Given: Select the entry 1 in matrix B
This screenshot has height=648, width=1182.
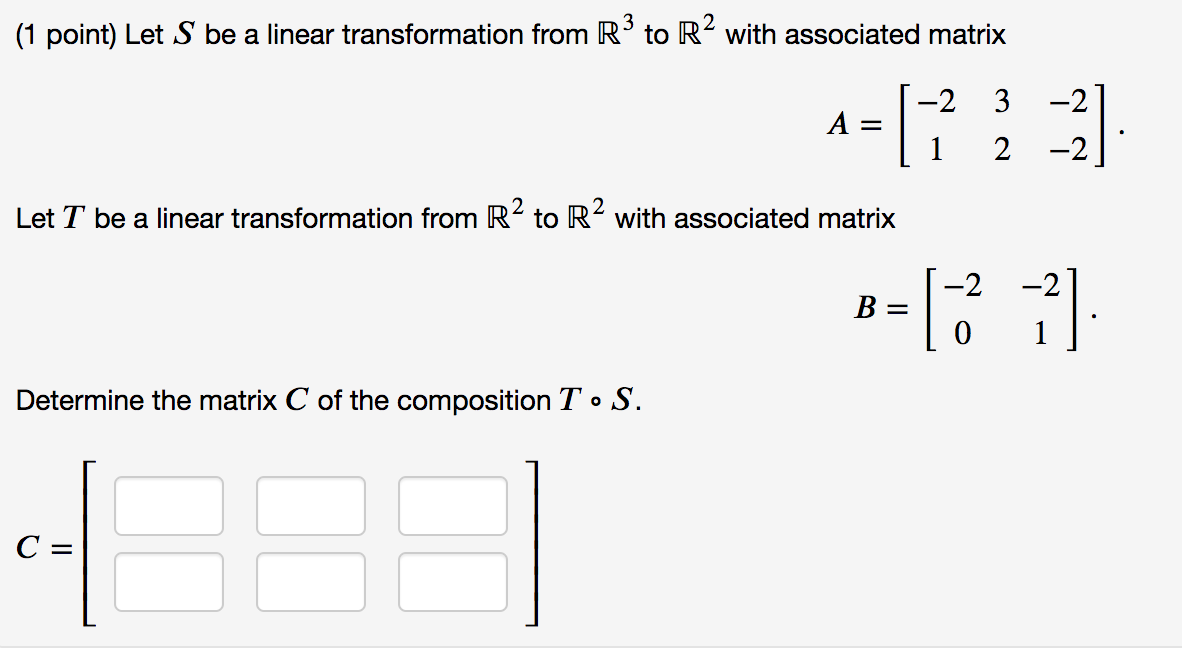Looking at the screenshot, I should (1039, 331).
